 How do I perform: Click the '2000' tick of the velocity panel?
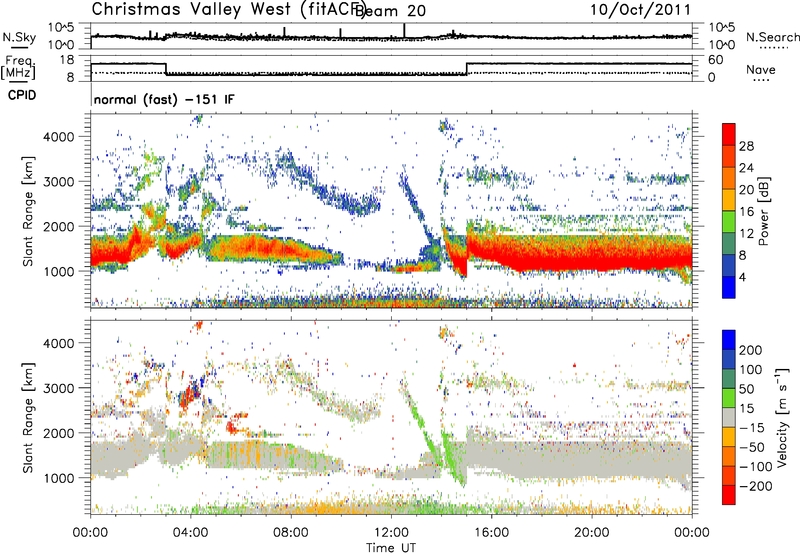(59, 433)
